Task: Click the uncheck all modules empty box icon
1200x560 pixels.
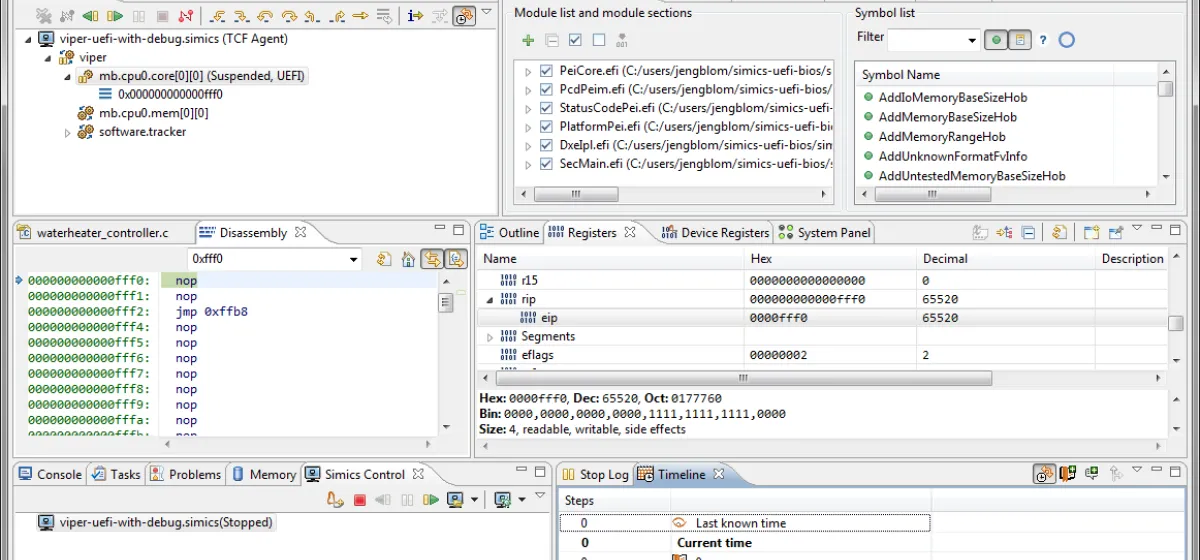Action: tap(599, 40)
